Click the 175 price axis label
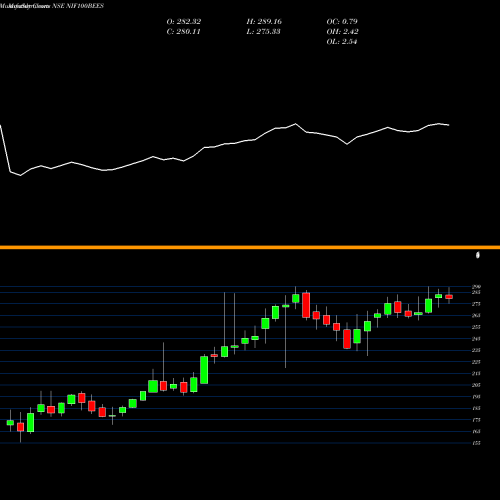 476,420
